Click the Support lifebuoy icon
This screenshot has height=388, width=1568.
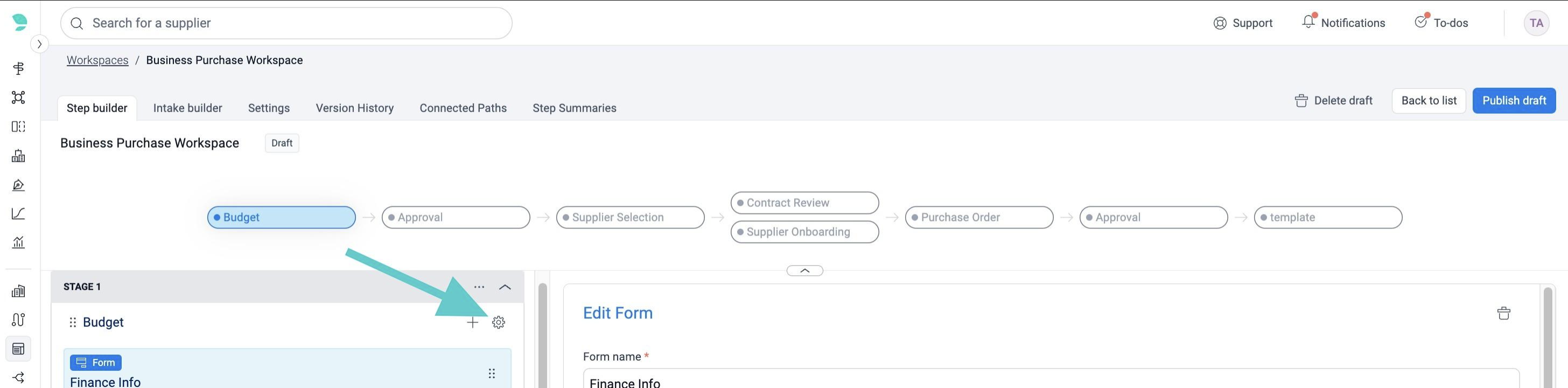click(1219, 23)
